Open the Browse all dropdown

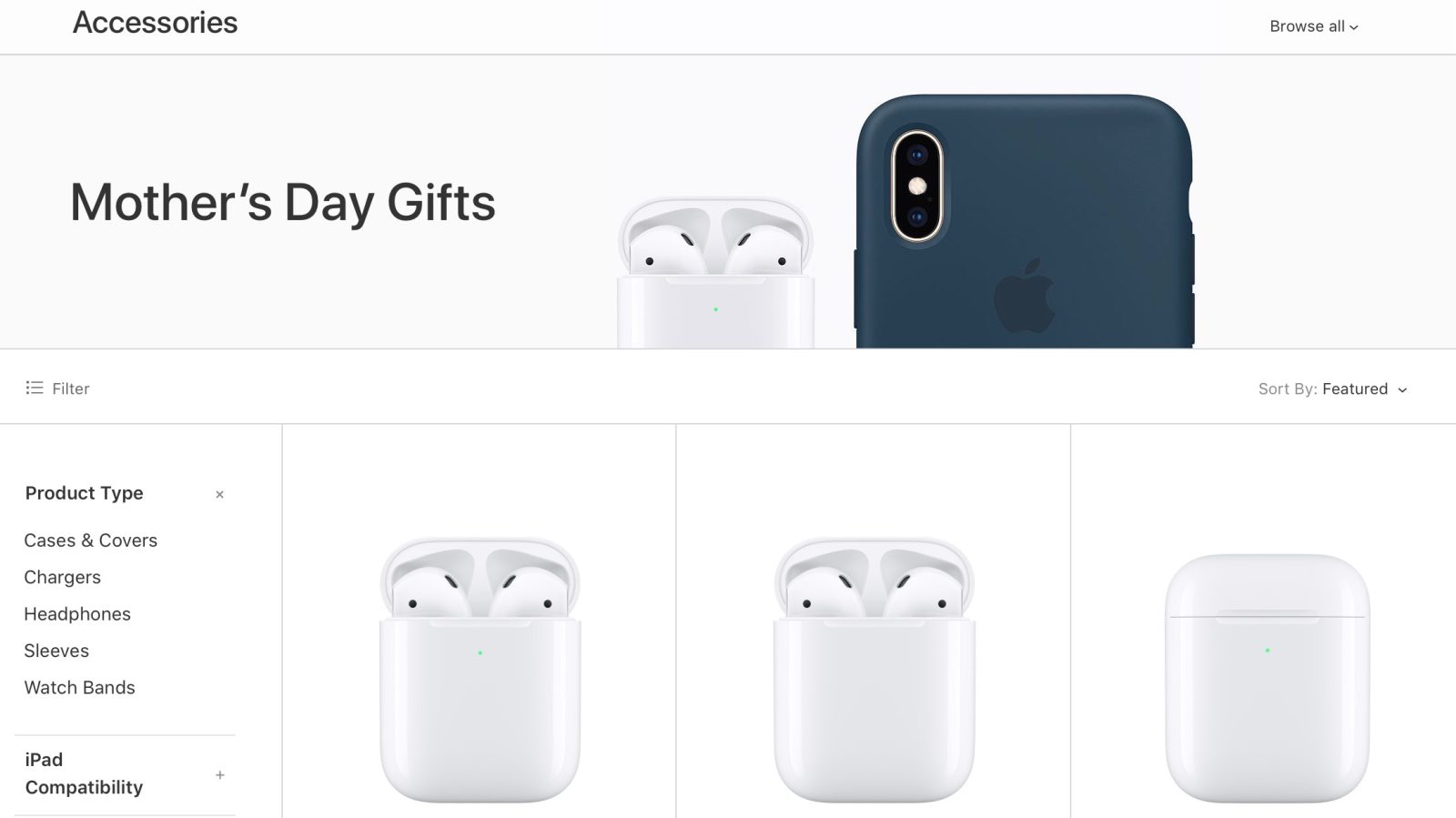point(1314,26)
